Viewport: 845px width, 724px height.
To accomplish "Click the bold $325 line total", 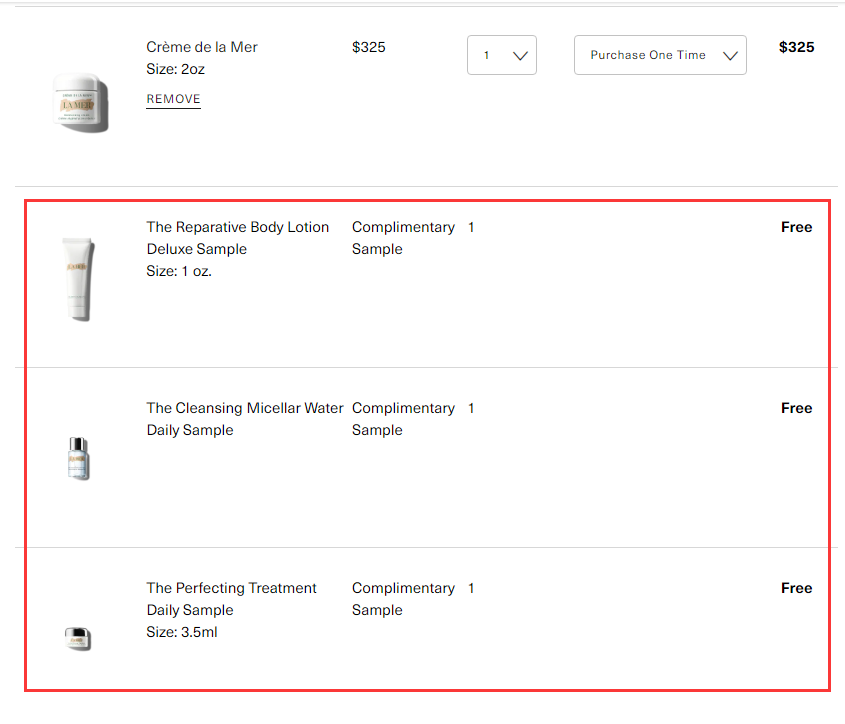I will (796, 47).
